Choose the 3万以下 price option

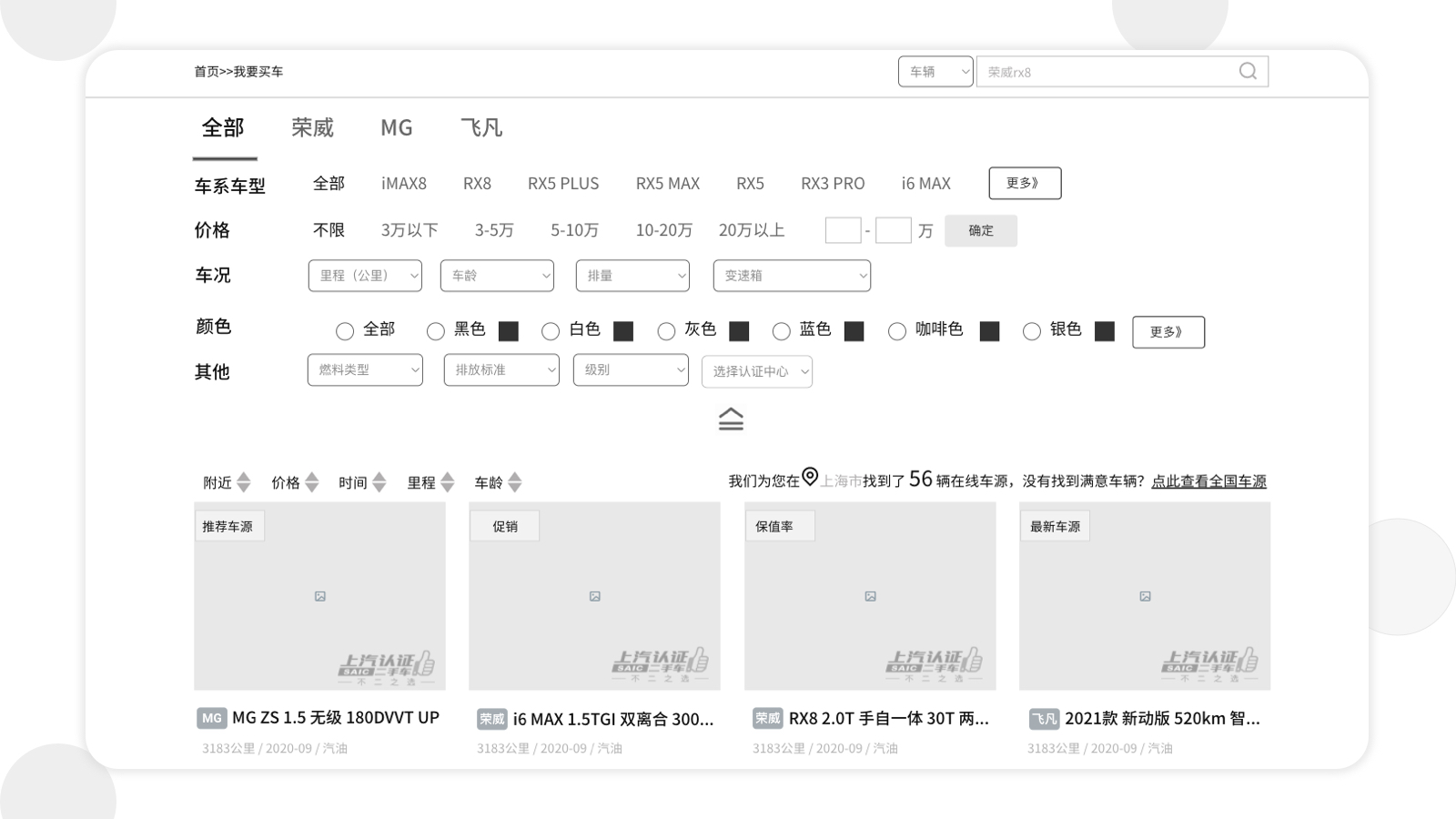pyautogui.click(x=409, y=230)
